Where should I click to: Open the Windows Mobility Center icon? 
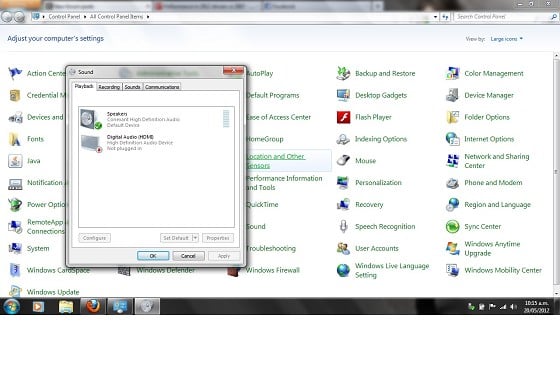pyautogui.click(x=452, y=270)
